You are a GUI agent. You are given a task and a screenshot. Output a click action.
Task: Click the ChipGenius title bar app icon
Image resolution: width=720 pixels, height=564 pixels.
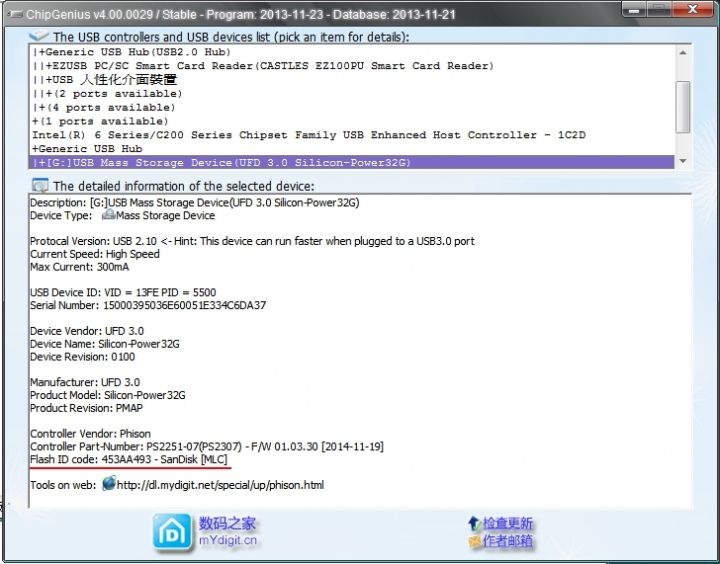click(x=15, y=14)
